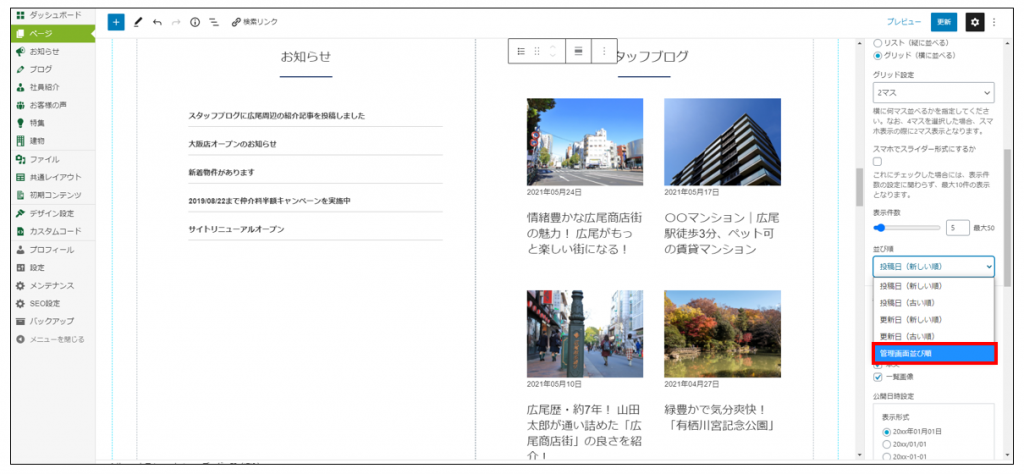Select the pencil edit tool in toolbar
Image resolution: width=1024 pixels, height=474 pixels.
pyautogui.click(x=138, y=21)
